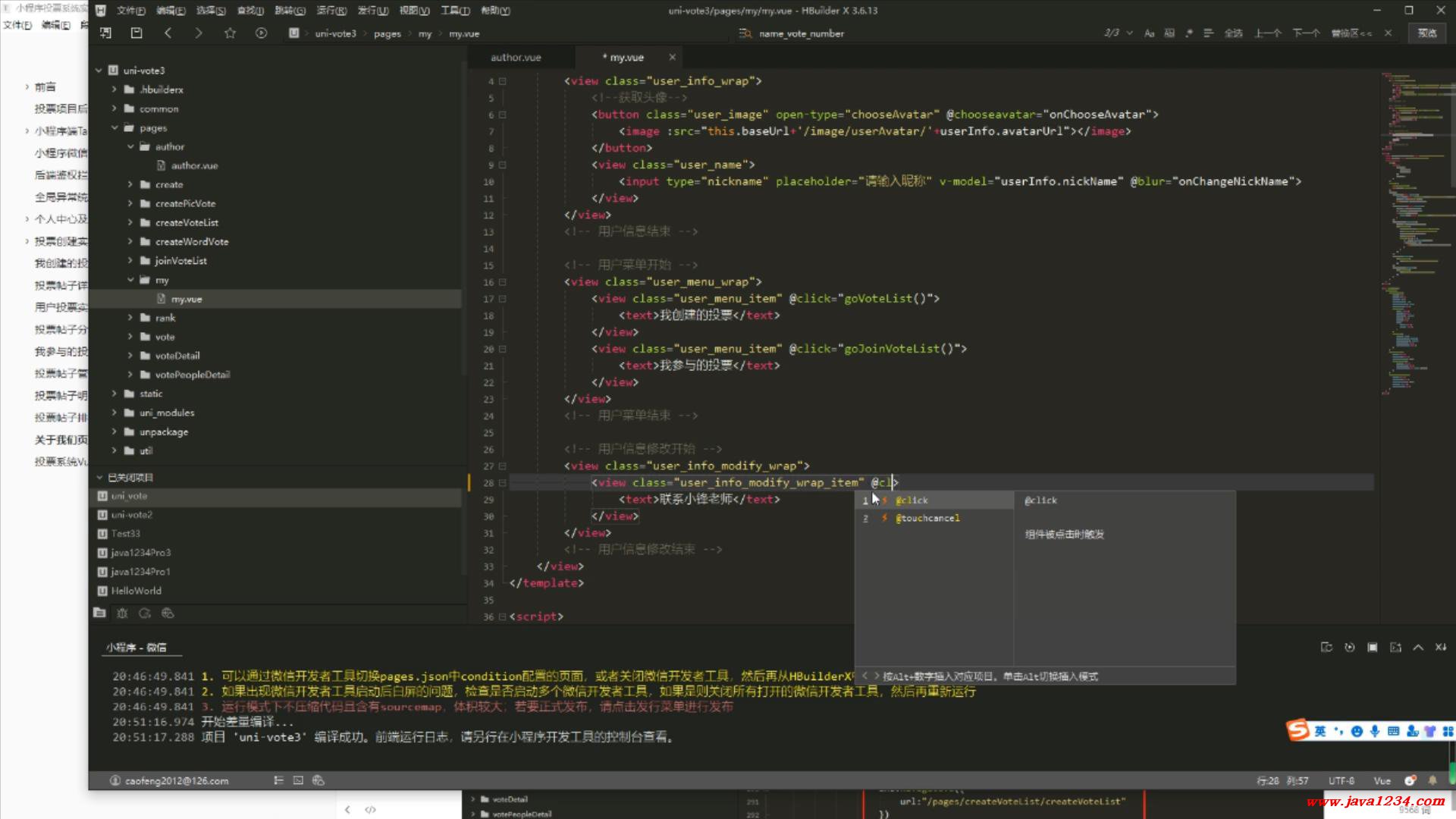This screenshot has height=819, width=1456.
Task: Open author.vue in the project tree
Action: click(194, 165)
